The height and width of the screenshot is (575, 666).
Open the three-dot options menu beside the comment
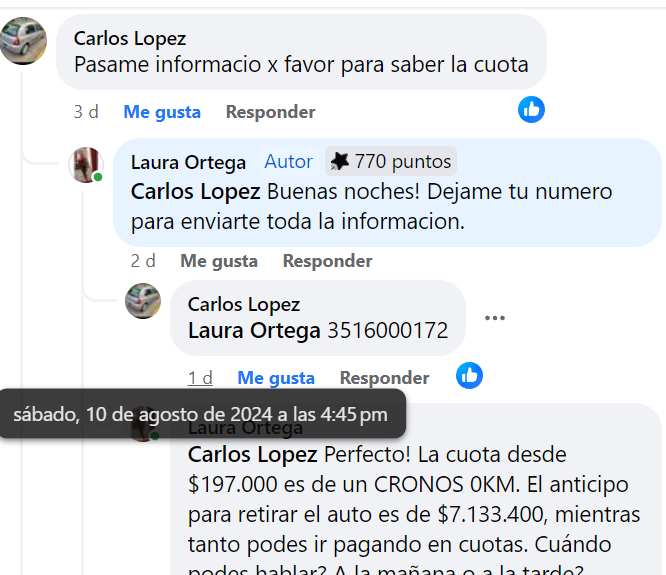(495, 318)
